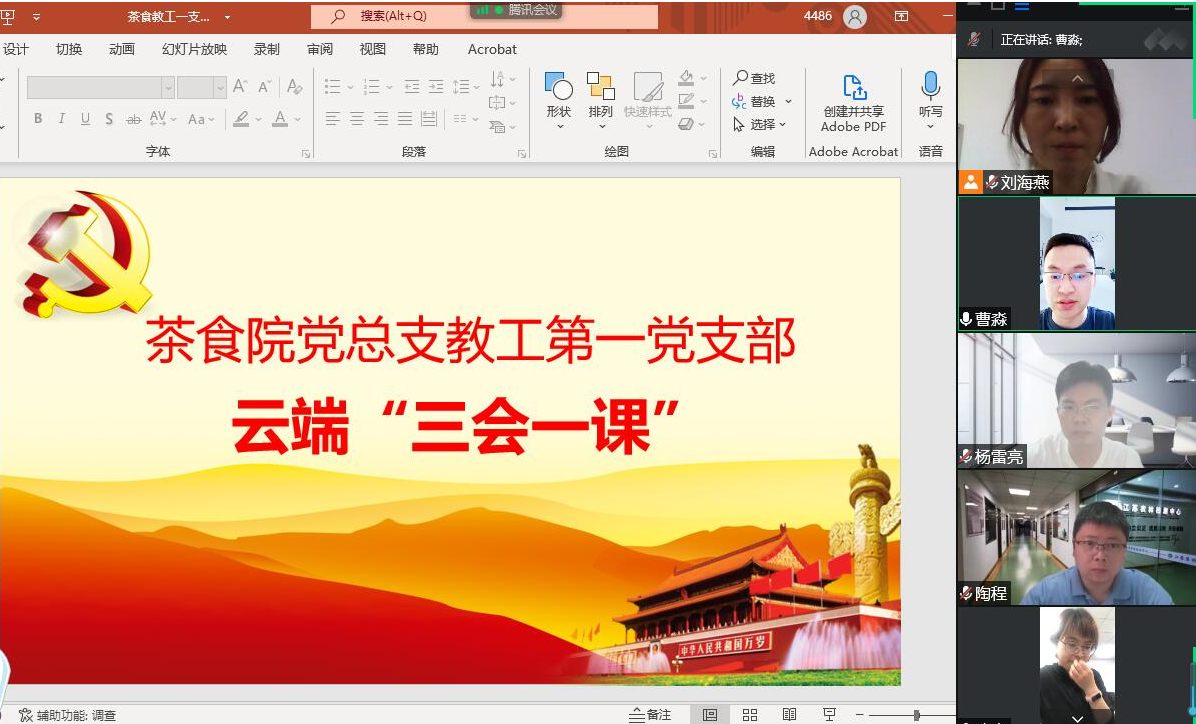Switch to slide sorter view icon

[x=749, y=714]
